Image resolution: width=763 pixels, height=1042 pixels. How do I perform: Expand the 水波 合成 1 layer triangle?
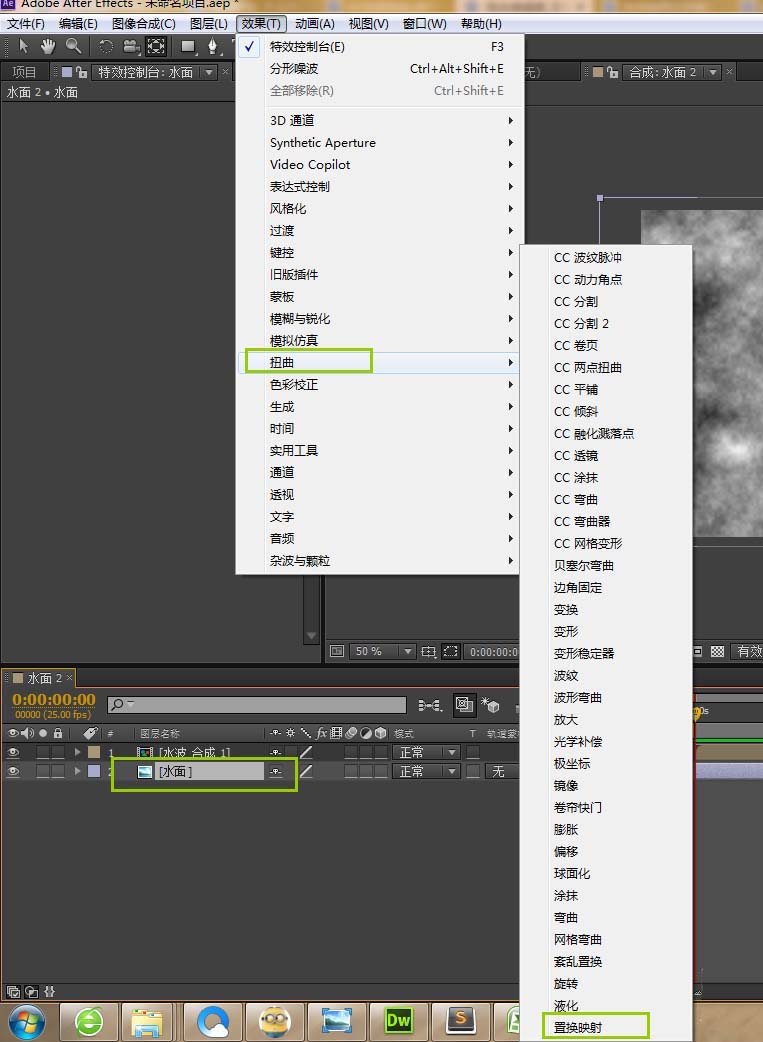[x=77, y=752]
